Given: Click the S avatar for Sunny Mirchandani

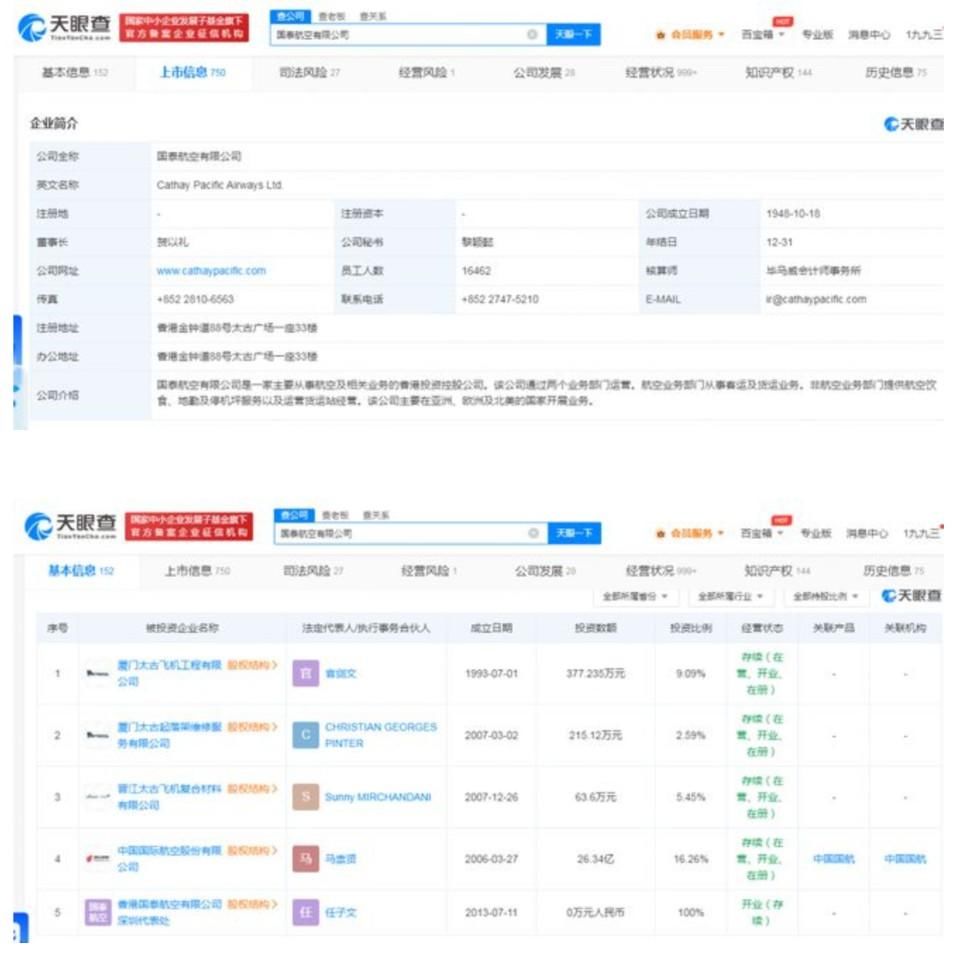Looking at the screenshot, I should (x=306, y=797).
